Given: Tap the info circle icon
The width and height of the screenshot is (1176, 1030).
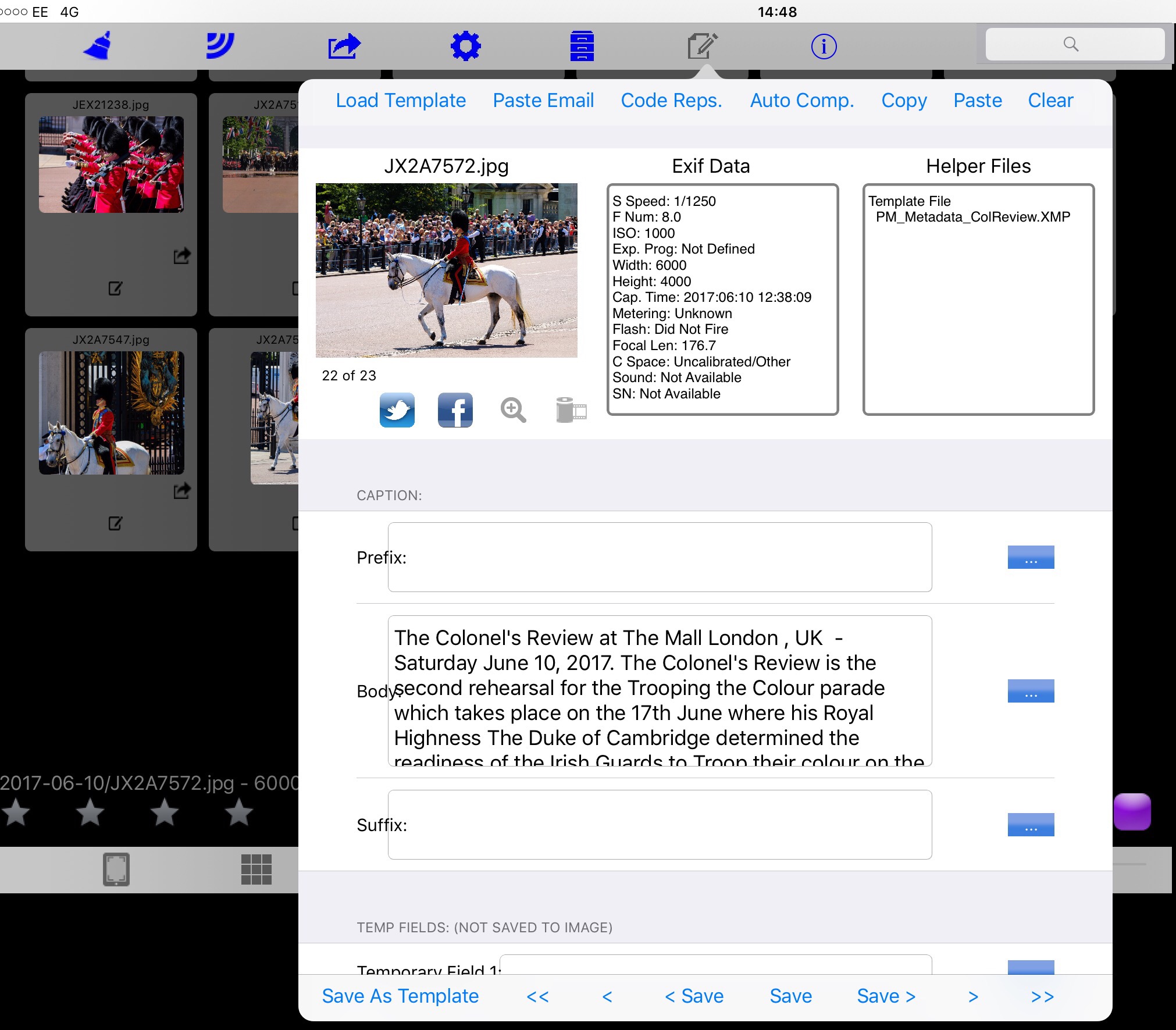Looking at the screenshot, I should 824,46.
